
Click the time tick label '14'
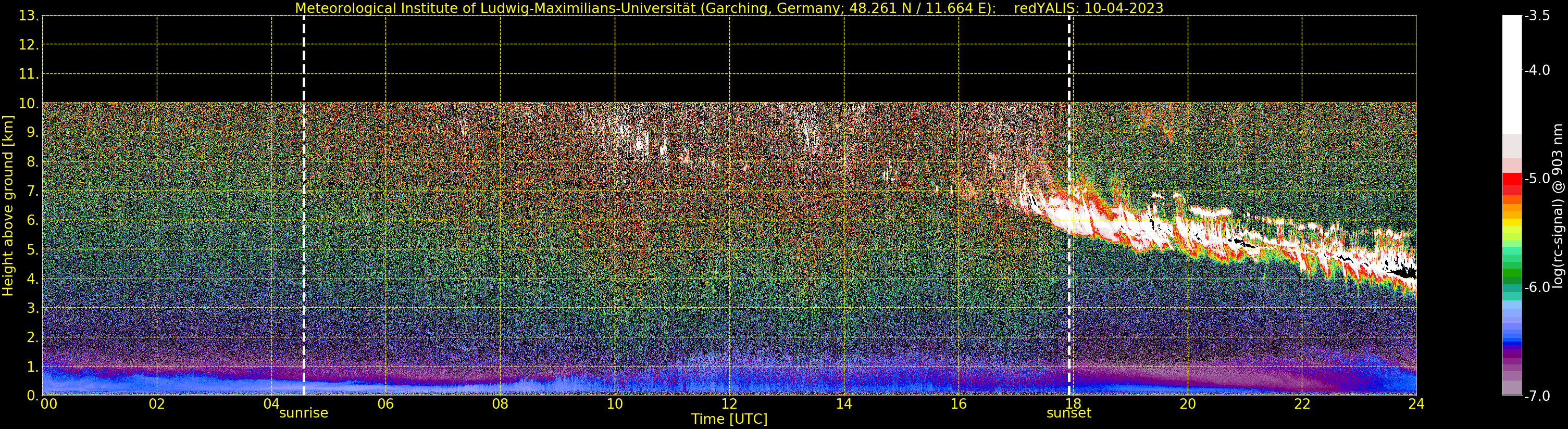pyautogui.click(x=844, y=403)
